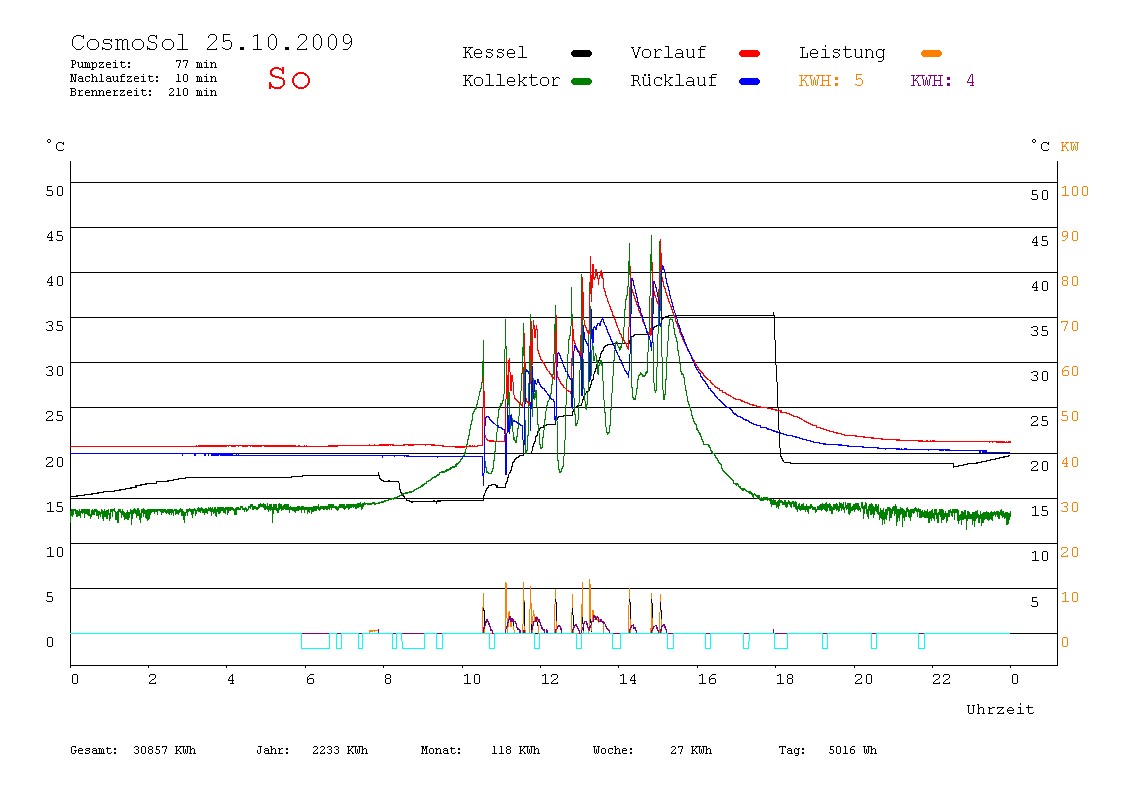The width and height of the screenshot is (1148, 812).
Task: Click the '30857 KWh' total value
Action: pos(165,750)
